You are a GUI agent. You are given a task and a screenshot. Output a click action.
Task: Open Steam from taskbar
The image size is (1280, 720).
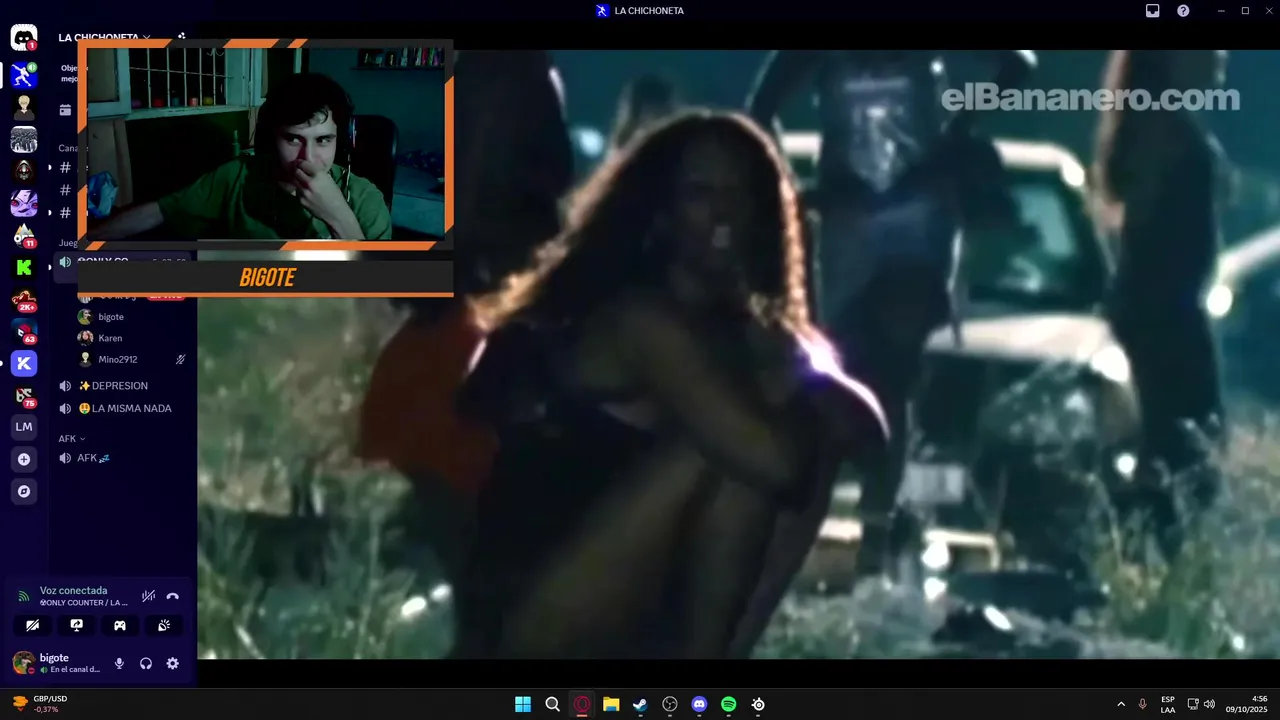640,704
